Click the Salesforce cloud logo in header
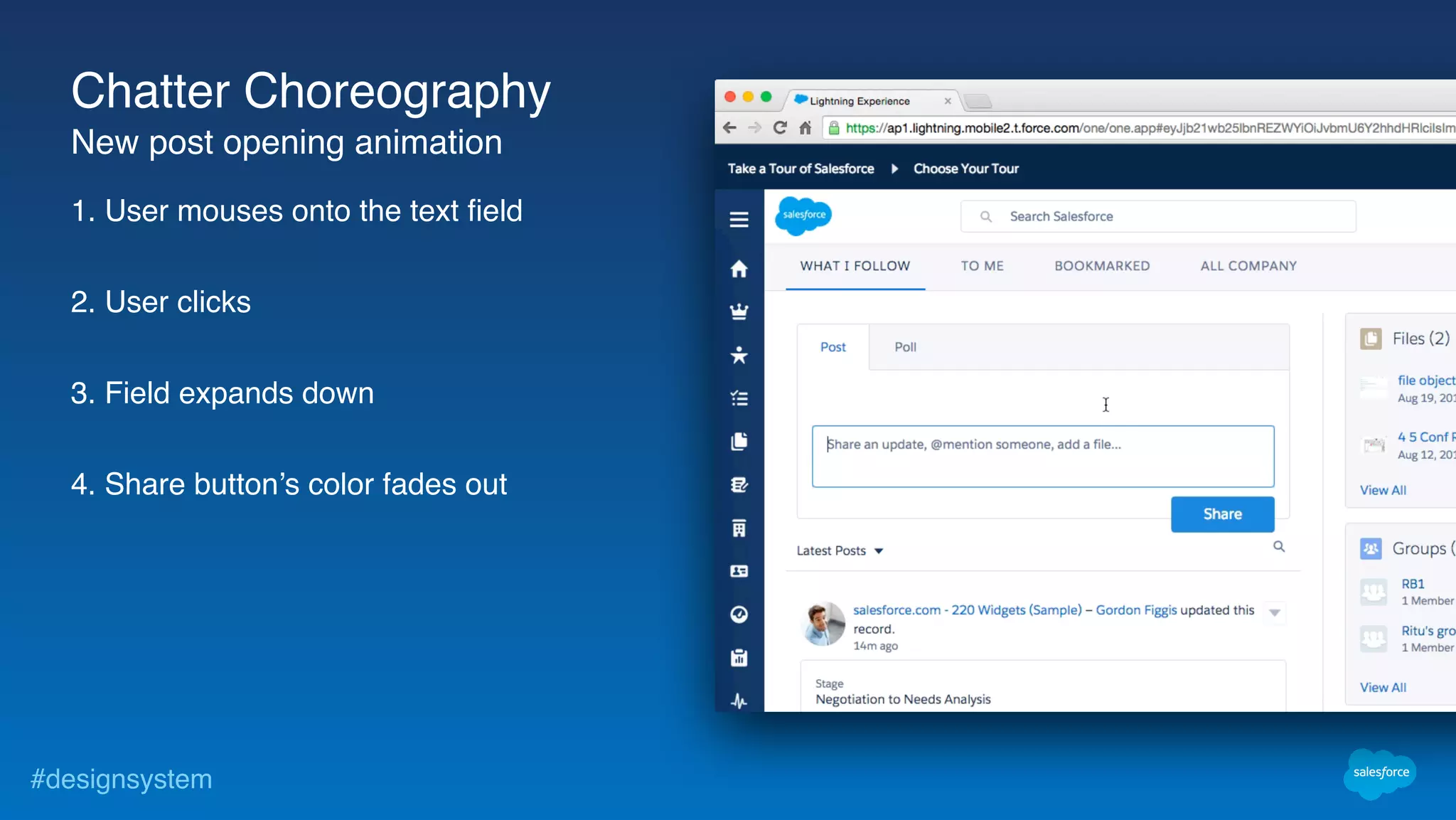The image size is (1456, 820). 803,215
